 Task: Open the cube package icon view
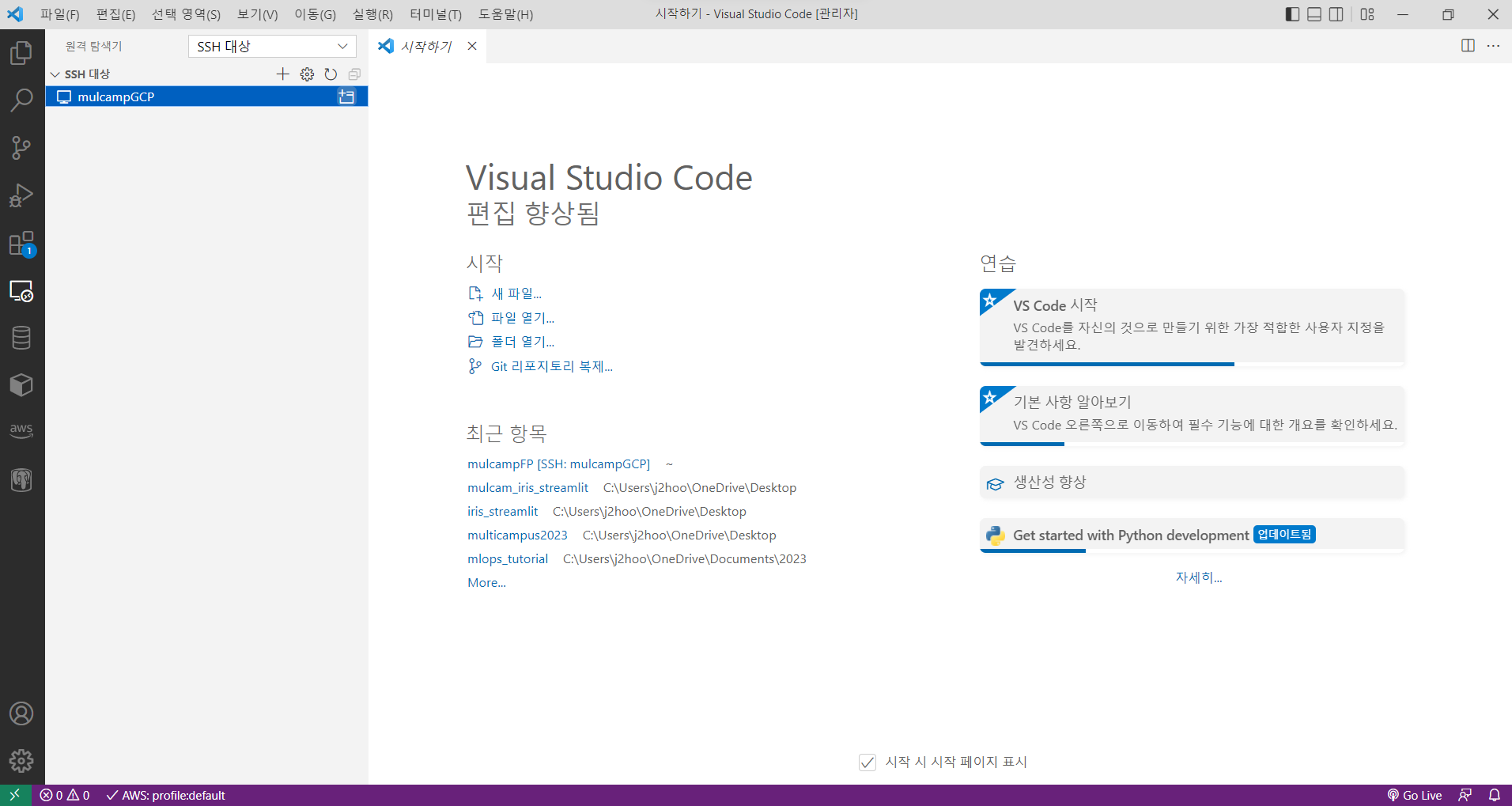(21, 385)
